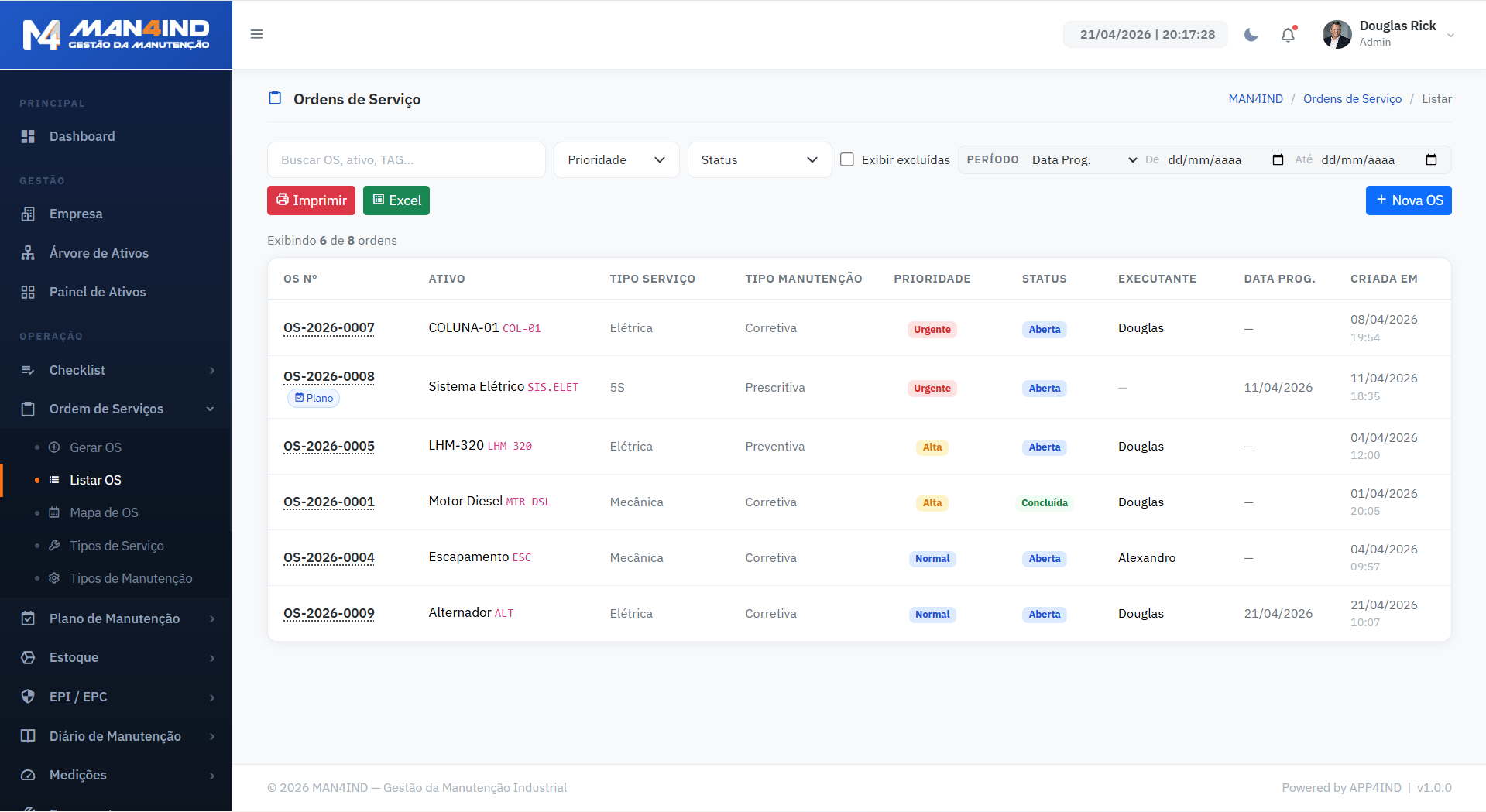
Task: Open the Data Prog. period dropdown
Action: tap(1083, 159)
